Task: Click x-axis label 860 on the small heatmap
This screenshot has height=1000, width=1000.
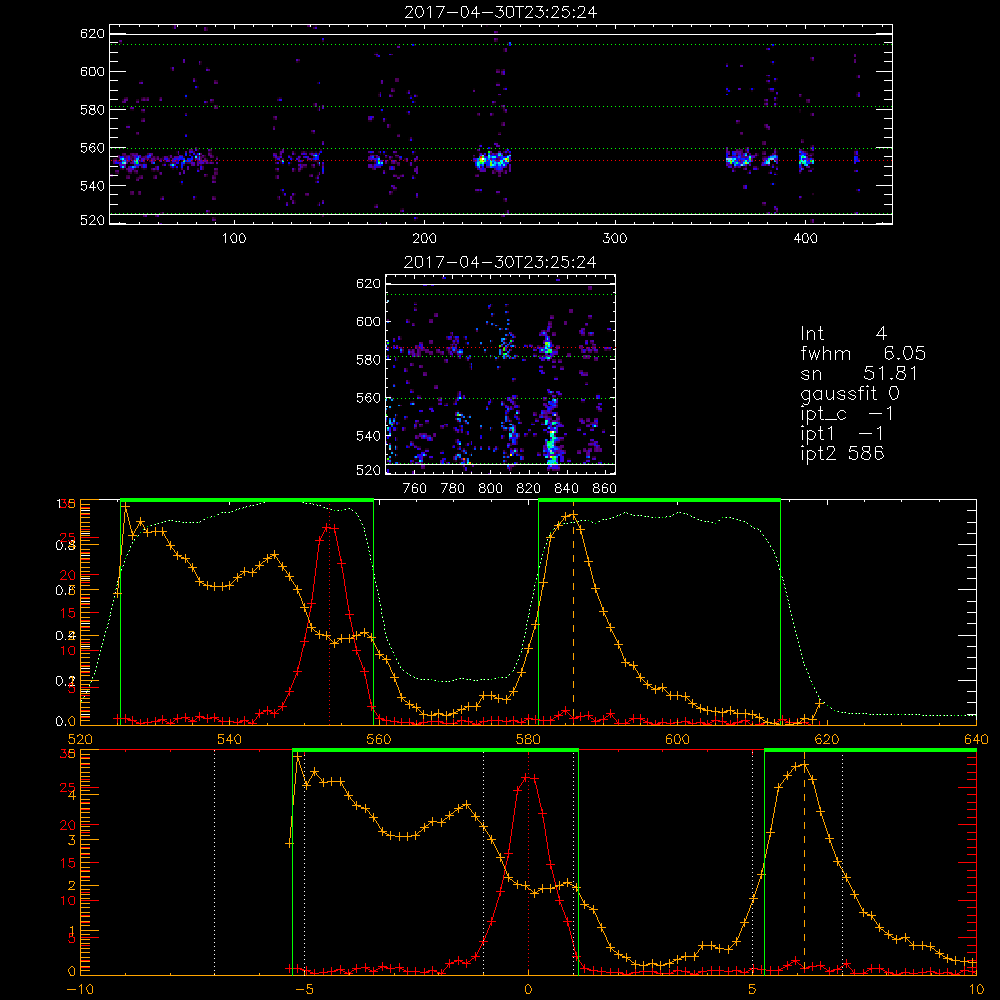Action: point(605,489)
